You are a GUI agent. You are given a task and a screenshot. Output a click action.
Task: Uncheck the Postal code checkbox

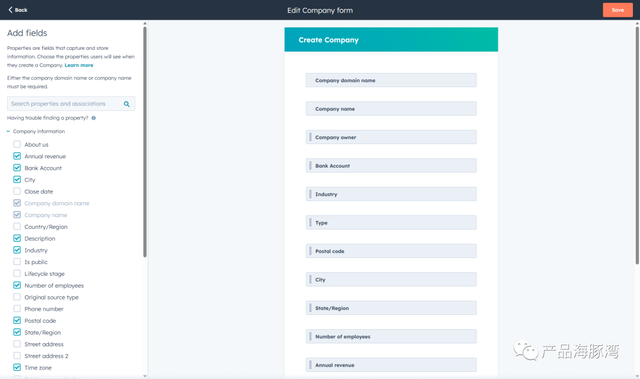pos(17,320)
